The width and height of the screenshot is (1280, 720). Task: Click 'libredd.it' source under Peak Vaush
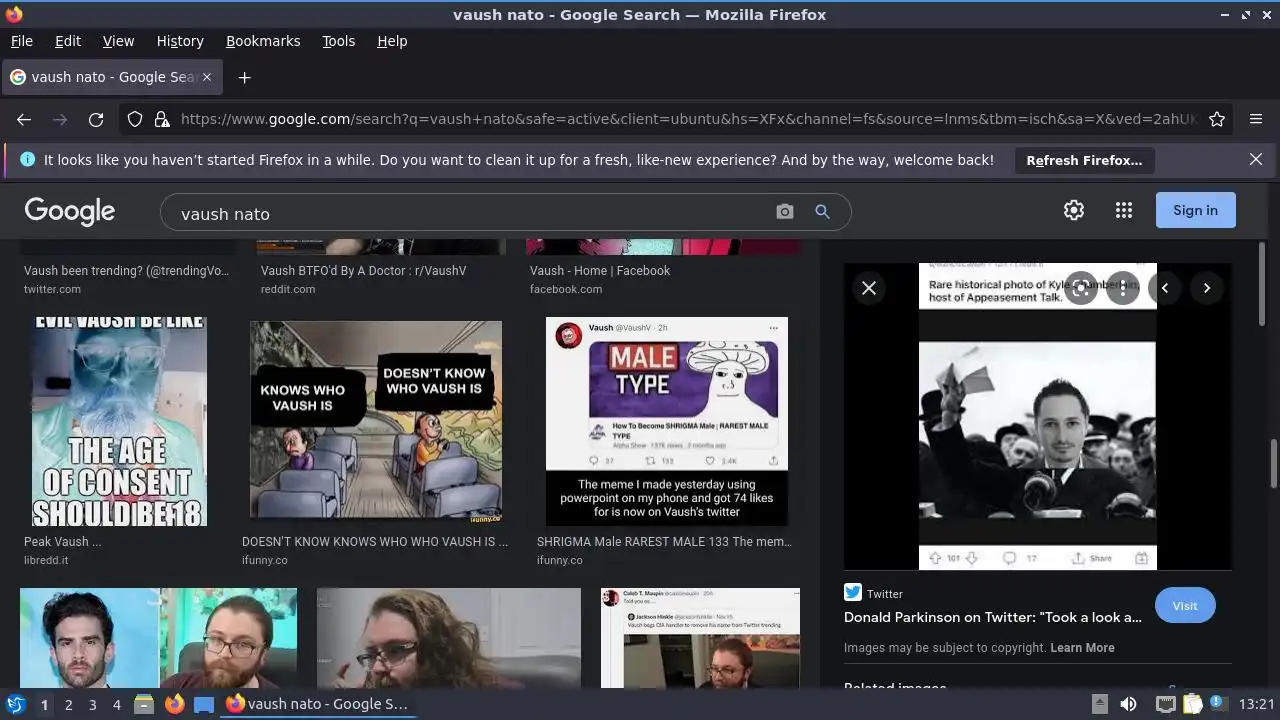coord(46,560)
